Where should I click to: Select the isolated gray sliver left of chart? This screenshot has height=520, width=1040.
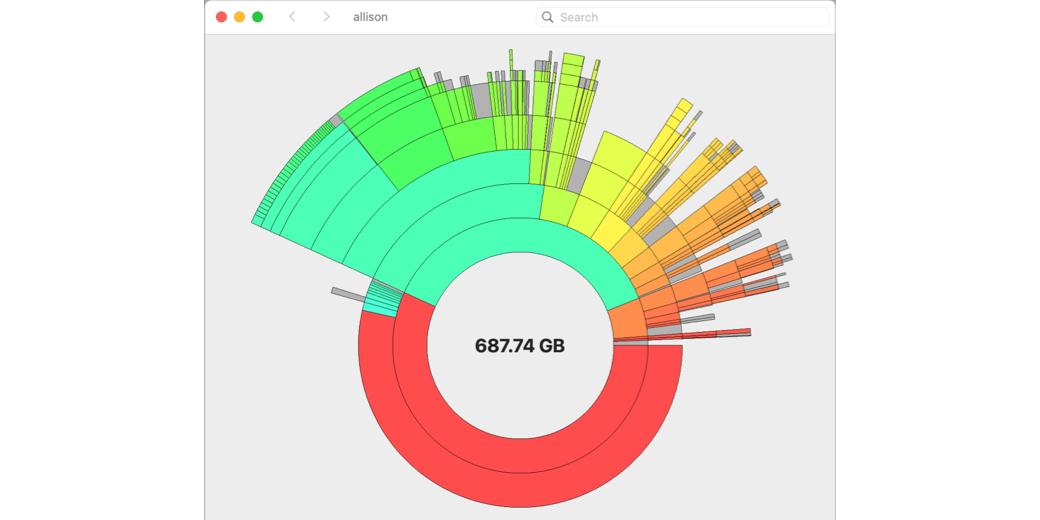(x=348, y=294)
